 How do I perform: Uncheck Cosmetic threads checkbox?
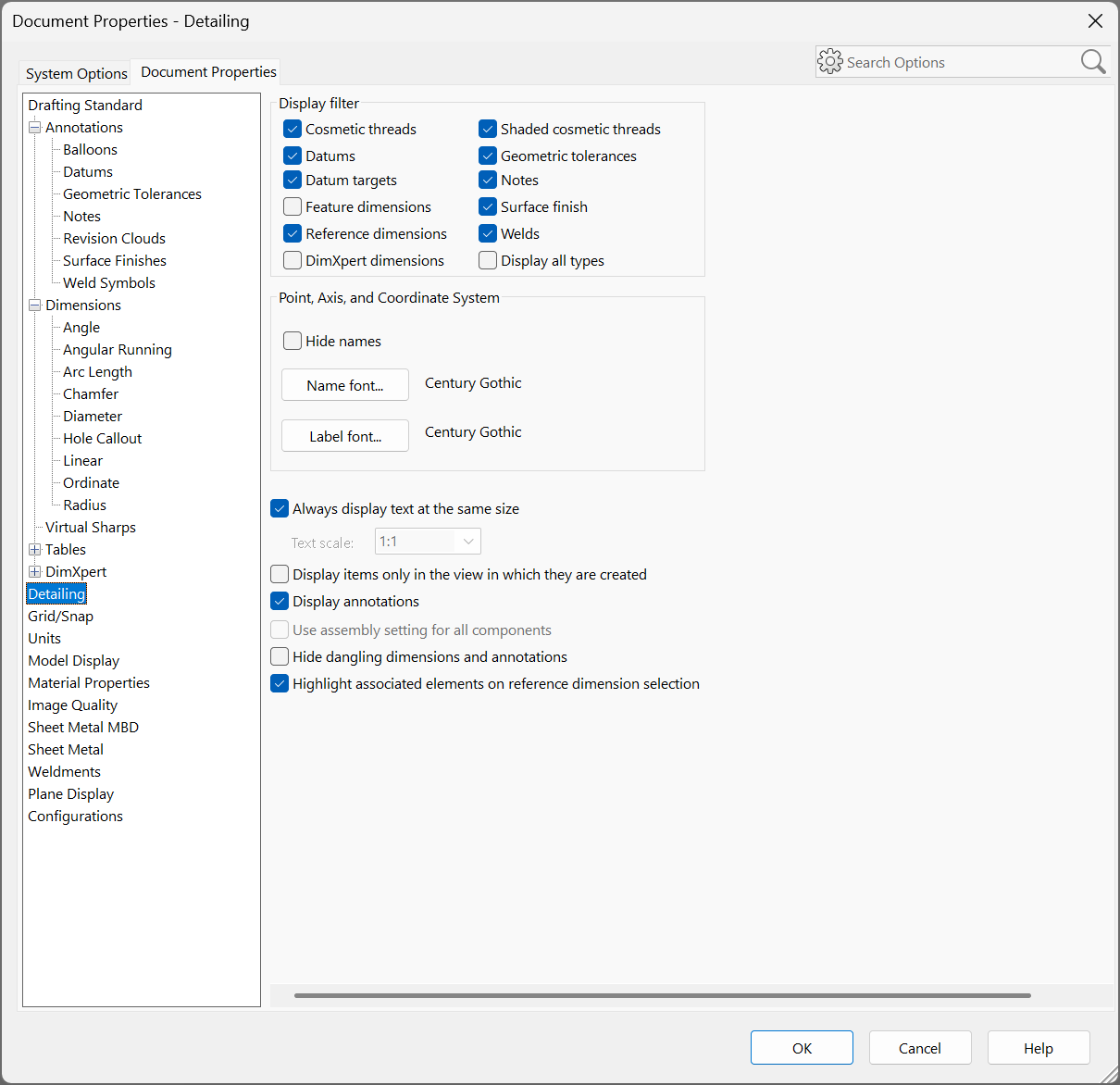(x=292, y=129)
